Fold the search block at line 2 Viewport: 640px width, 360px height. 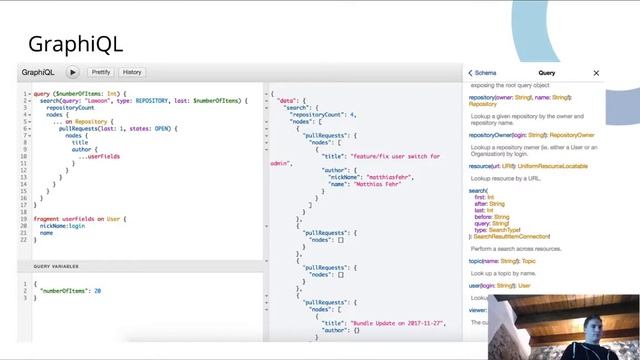click(x=29, y=101)
